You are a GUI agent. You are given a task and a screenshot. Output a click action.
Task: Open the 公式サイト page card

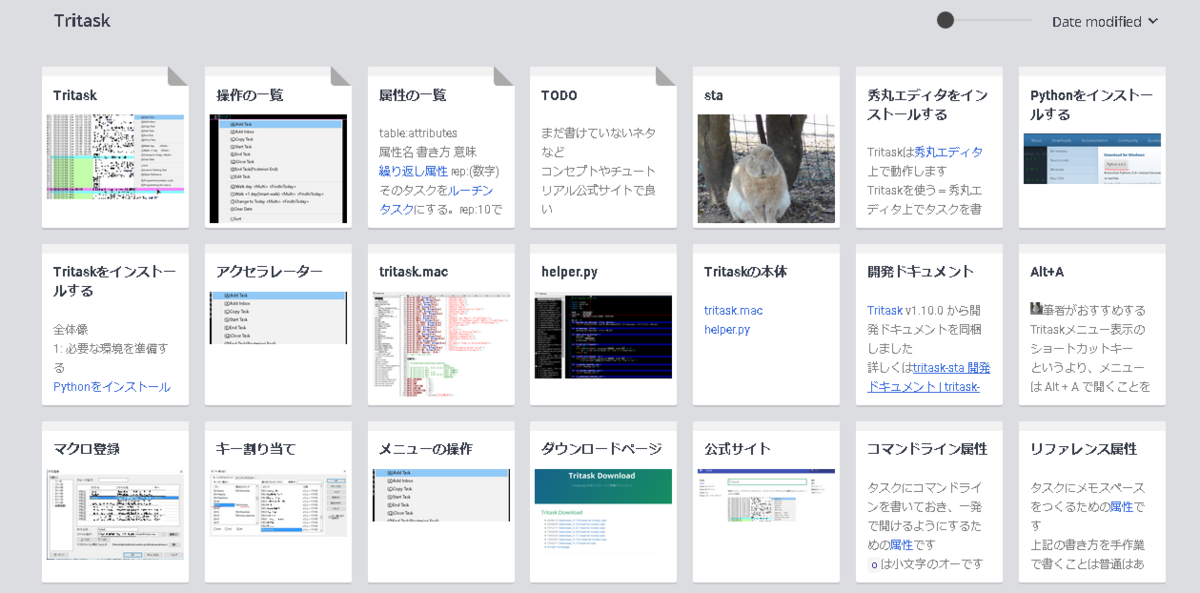coord(766,502)
